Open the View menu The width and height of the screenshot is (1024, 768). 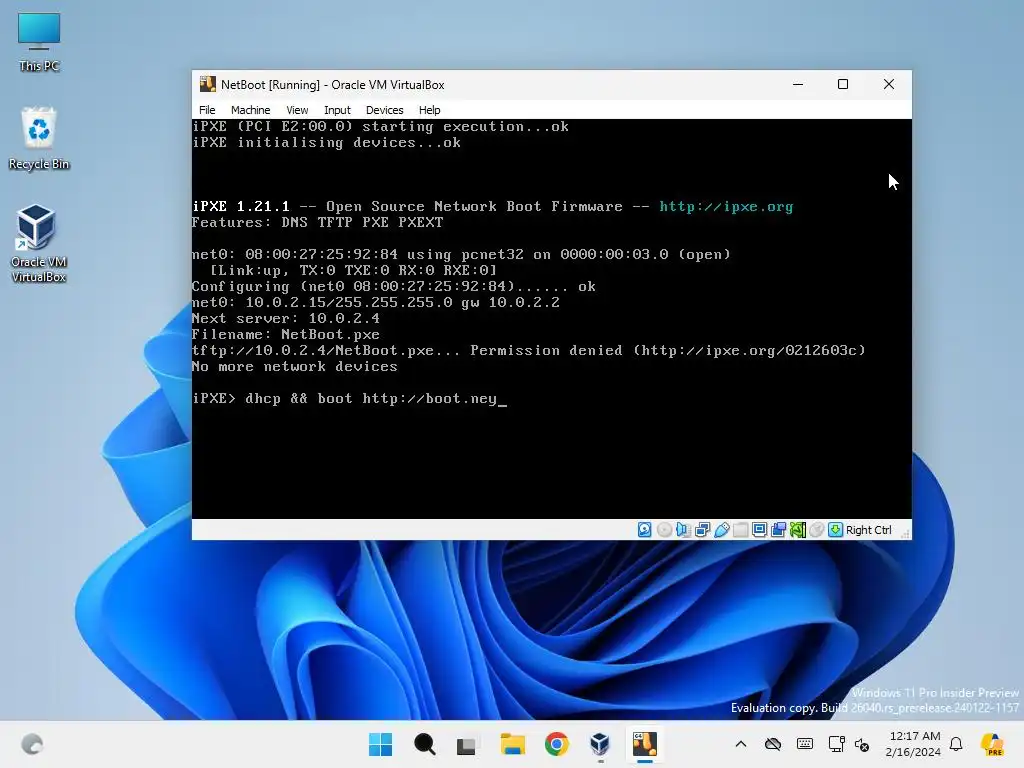297,110
